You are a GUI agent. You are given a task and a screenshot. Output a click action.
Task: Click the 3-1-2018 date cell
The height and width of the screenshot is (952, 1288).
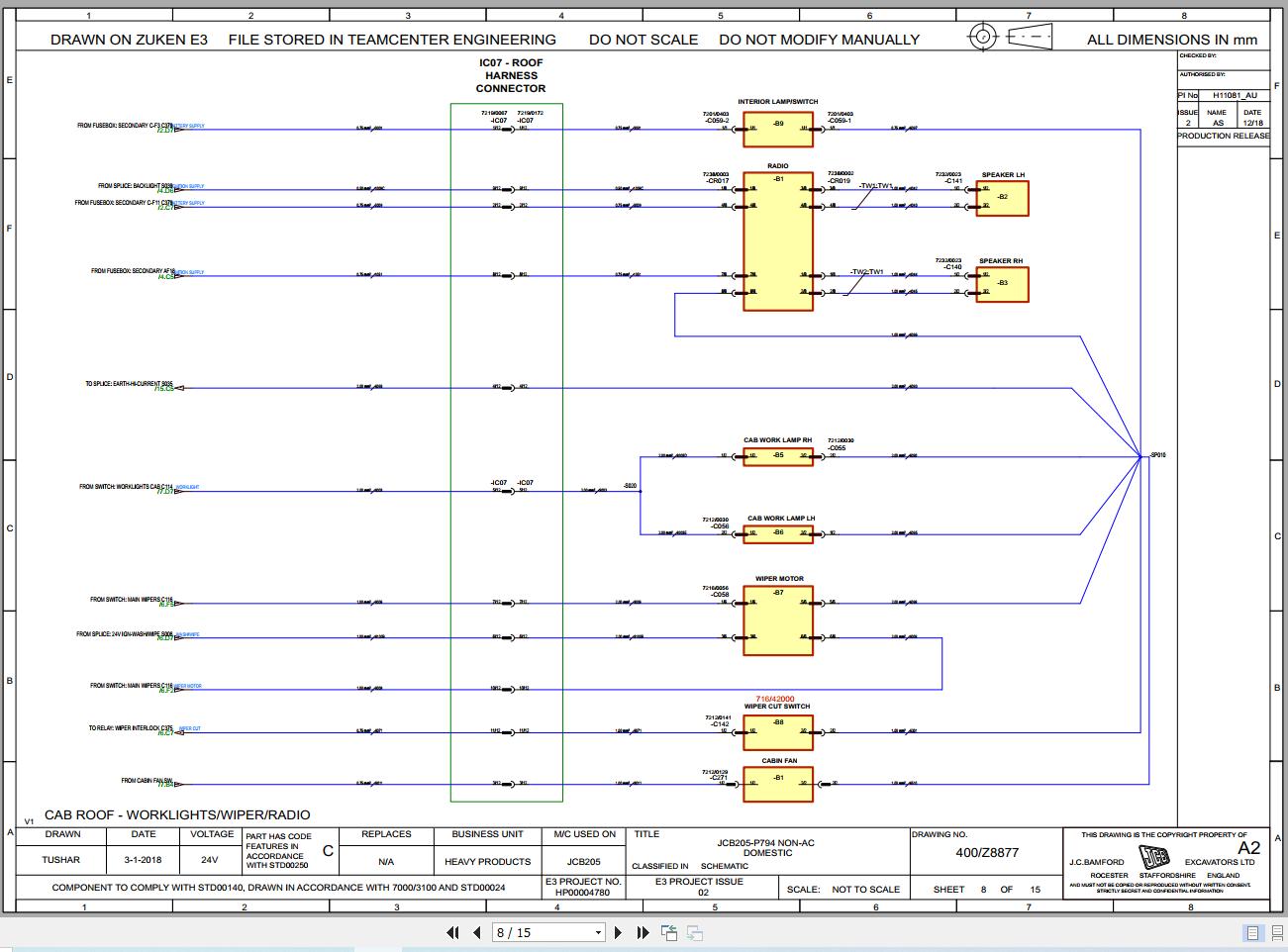[x=144, y=860]
